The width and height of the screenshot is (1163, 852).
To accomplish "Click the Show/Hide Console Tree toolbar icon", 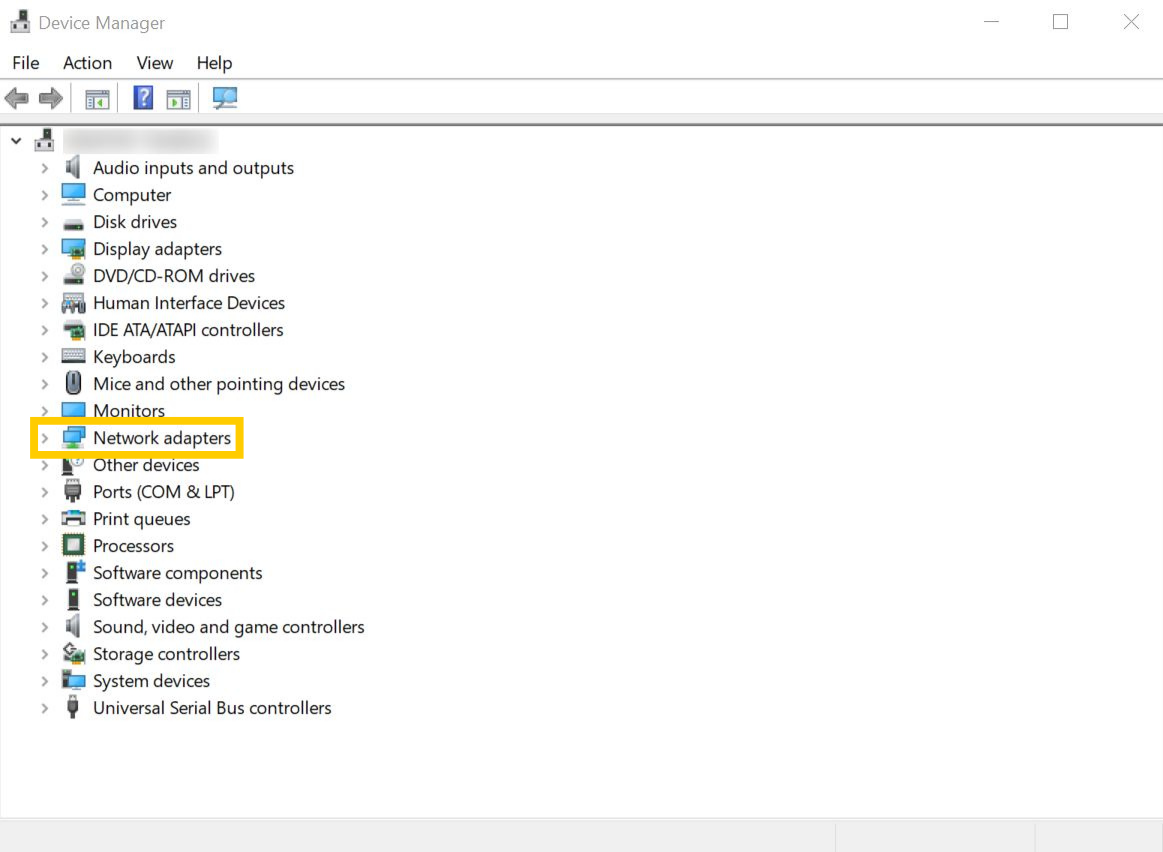I will [97, 99].
